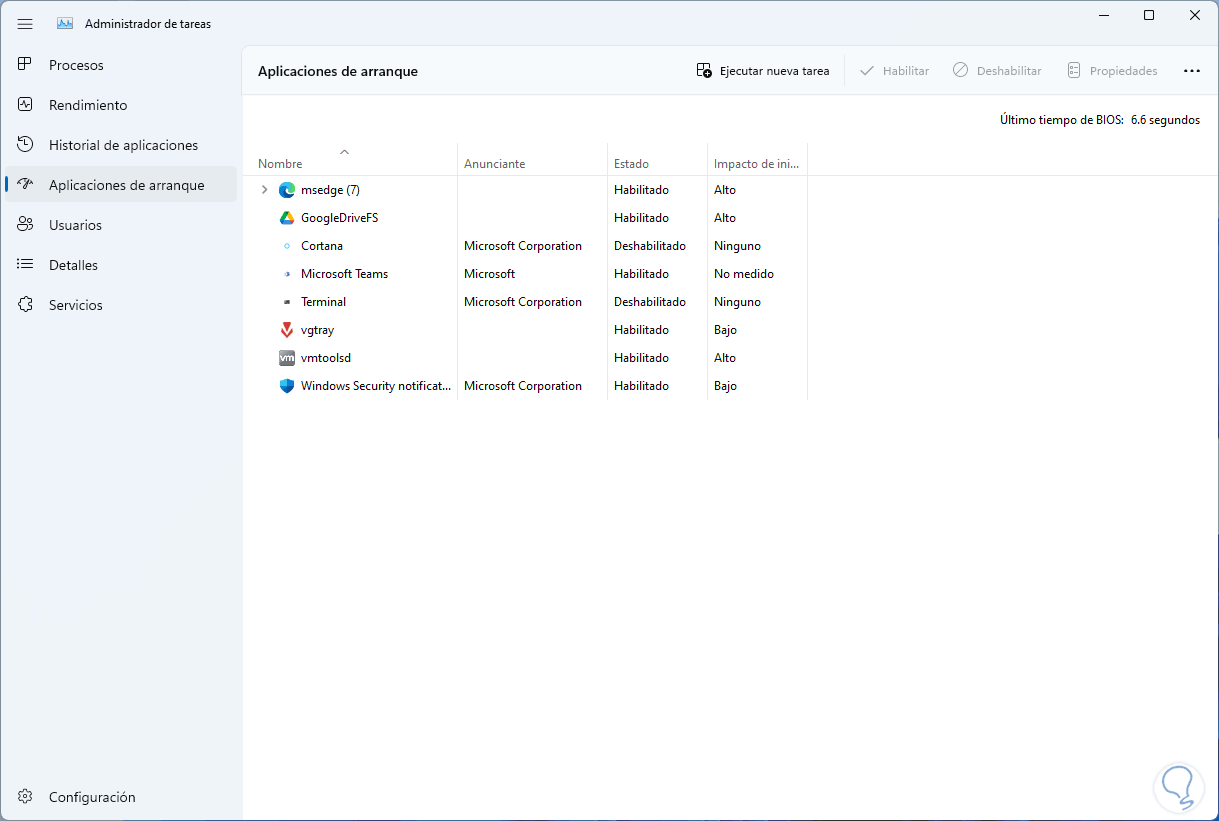Open the hamburger navigation menu
The width and height of the screenshot is (1219, 821).
[26, 23]
